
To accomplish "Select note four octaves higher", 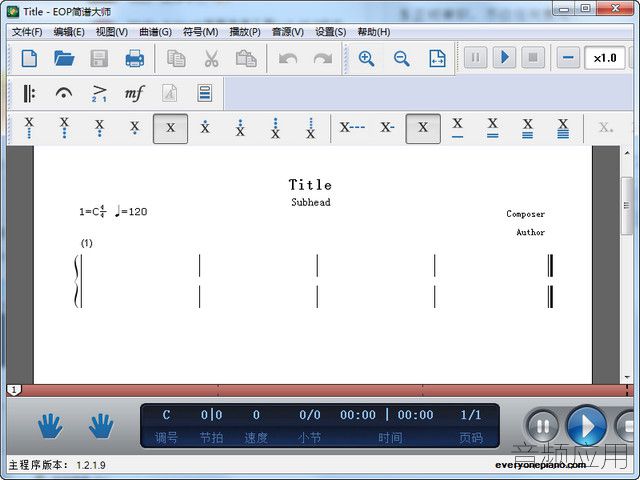I will click(x=311, y=128).
